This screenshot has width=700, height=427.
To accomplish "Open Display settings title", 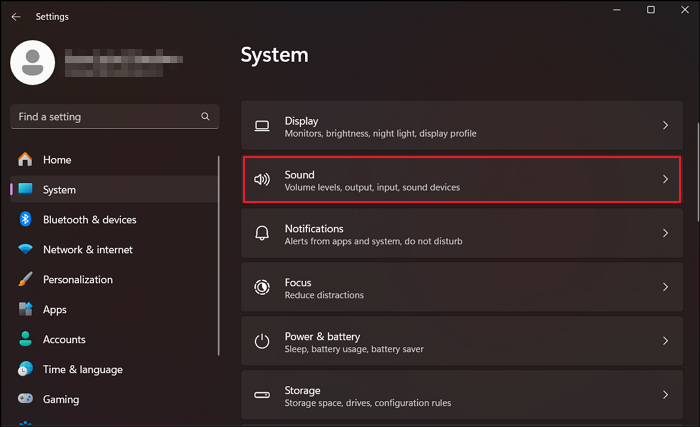I will 302,121.
